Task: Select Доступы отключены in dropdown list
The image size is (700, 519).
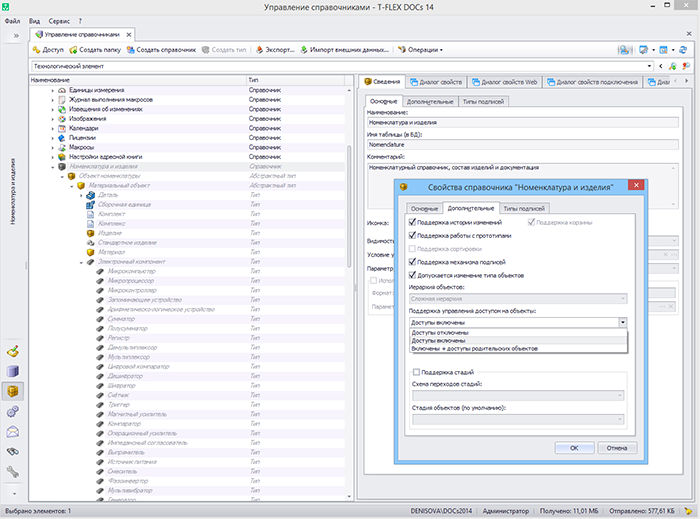Action: (x=439, y=333)
